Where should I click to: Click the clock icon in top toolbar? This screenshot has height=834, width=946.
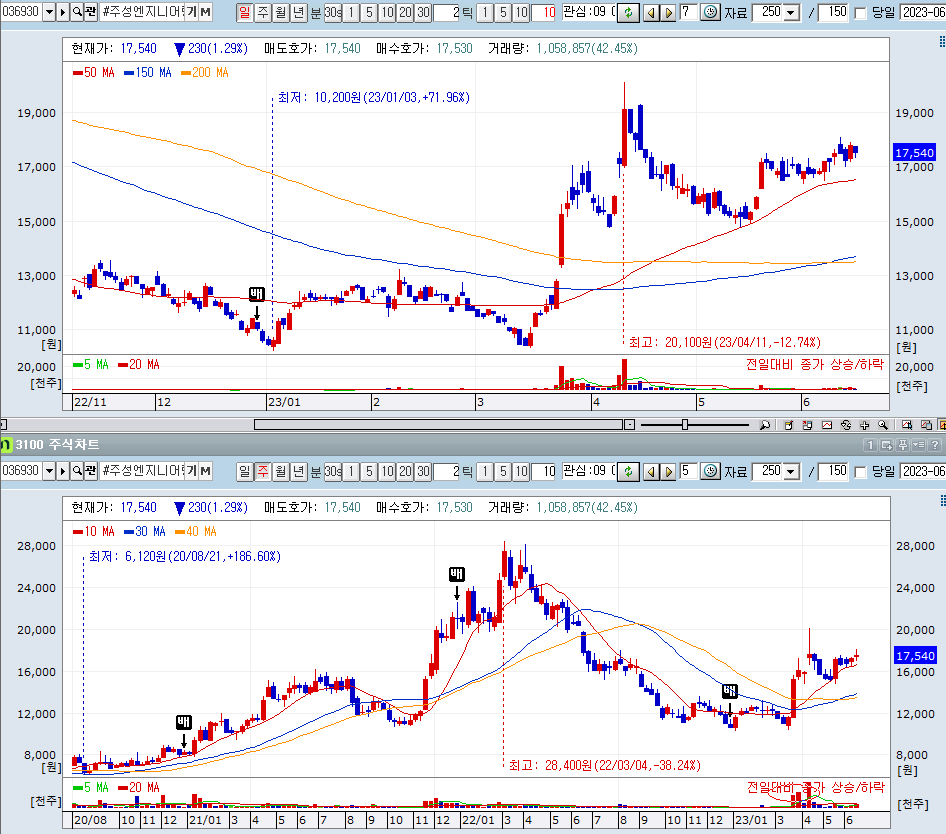(711, 12)
